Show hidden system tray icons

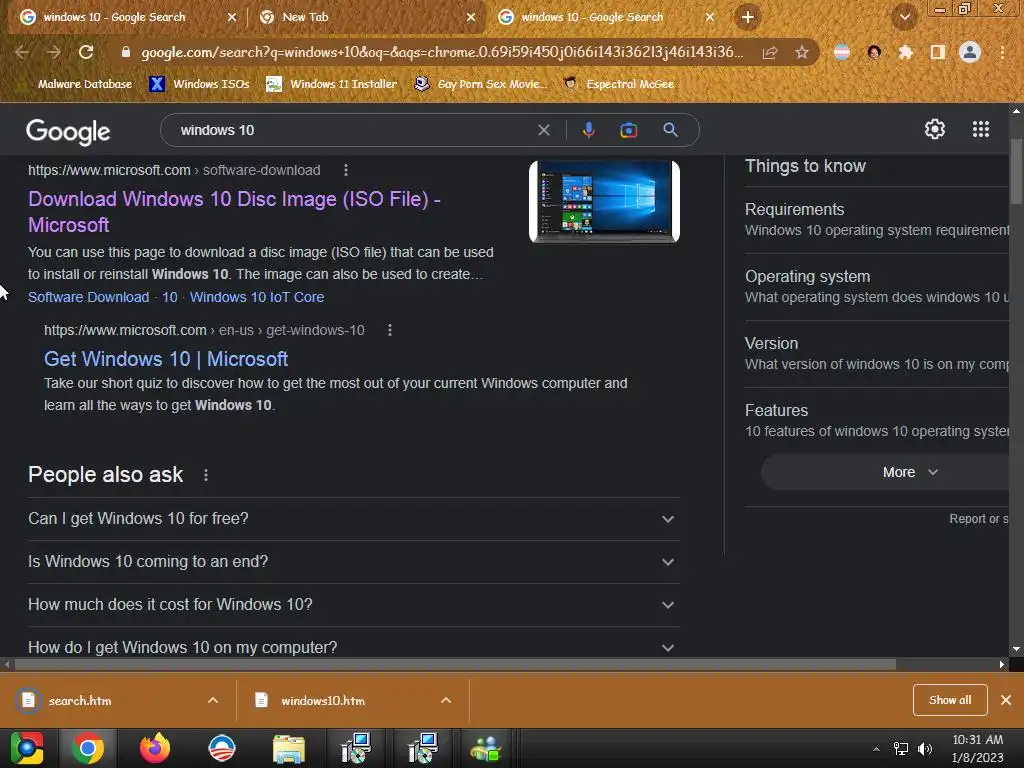(876, 749)
